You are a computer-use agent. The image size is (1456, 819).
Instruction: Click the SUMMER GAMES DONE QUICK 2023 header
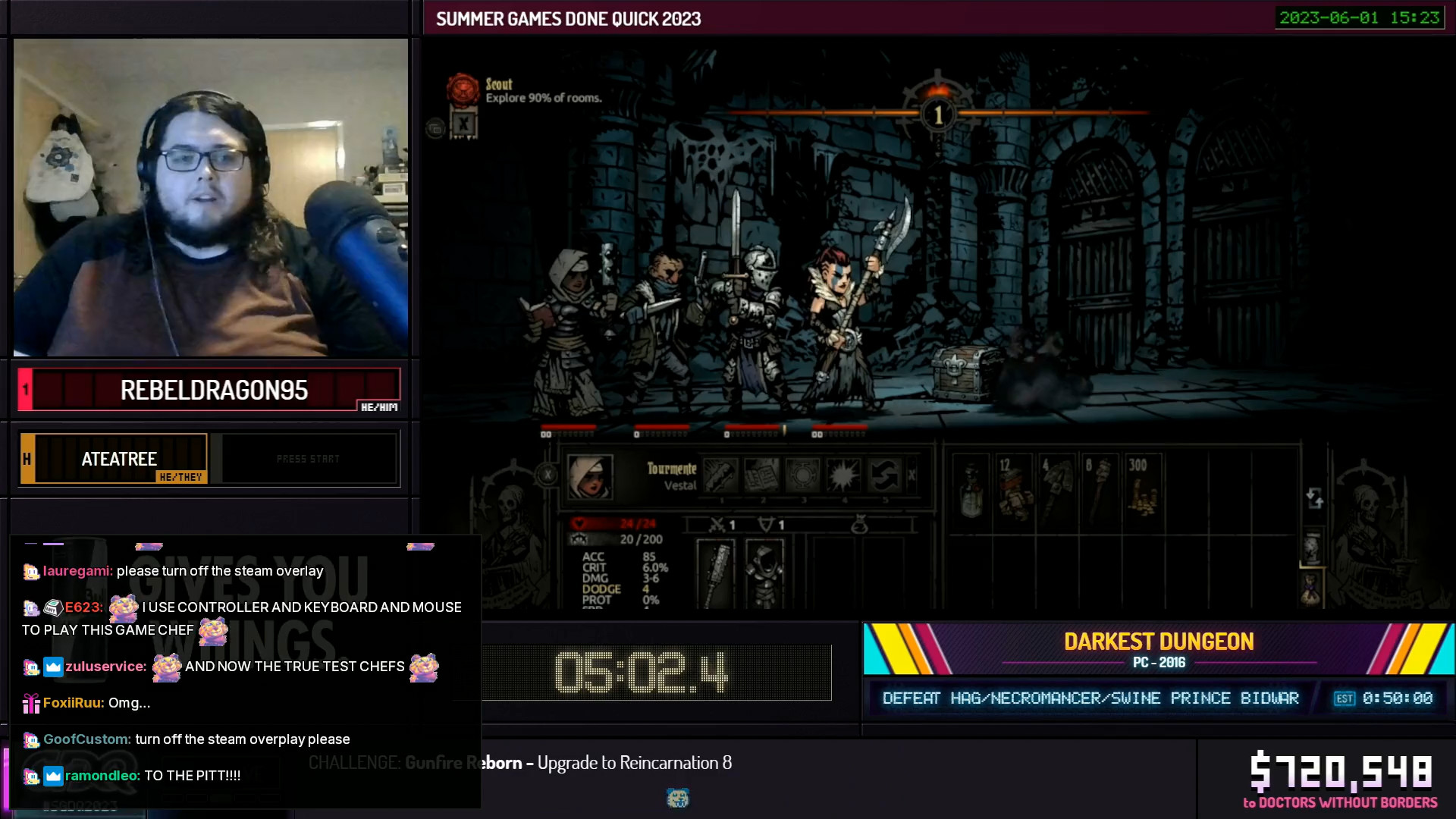point(568,19)
